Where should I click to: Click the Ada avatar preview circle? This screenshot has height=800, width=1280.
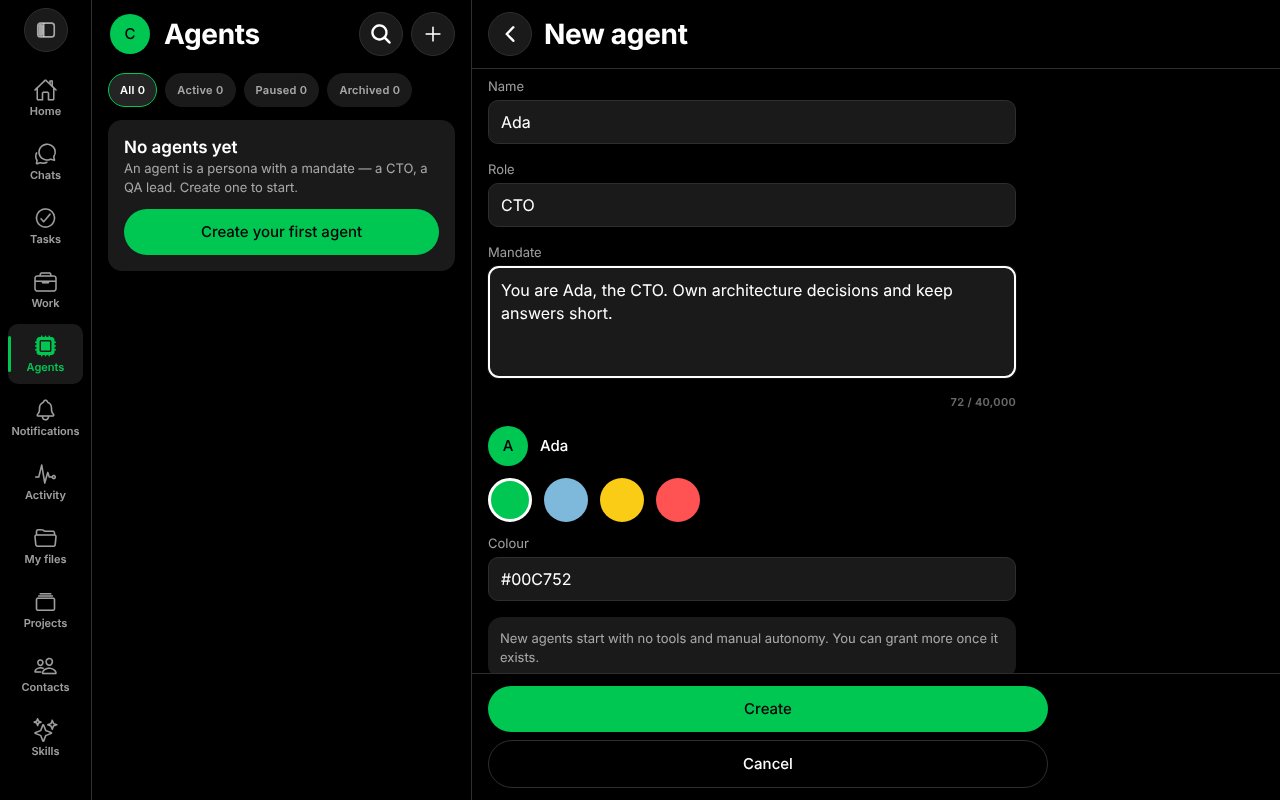click(508, 446)
